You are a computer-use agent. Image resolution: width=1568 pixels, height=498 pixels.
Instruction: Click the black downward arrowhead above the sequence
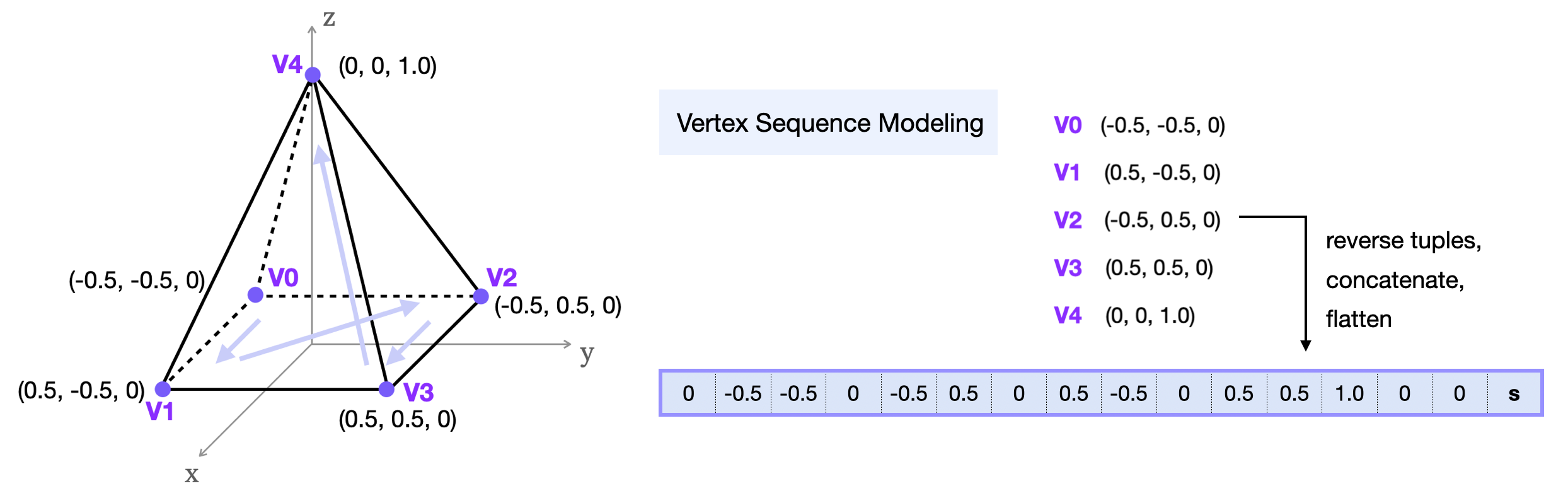(1306, 345)
